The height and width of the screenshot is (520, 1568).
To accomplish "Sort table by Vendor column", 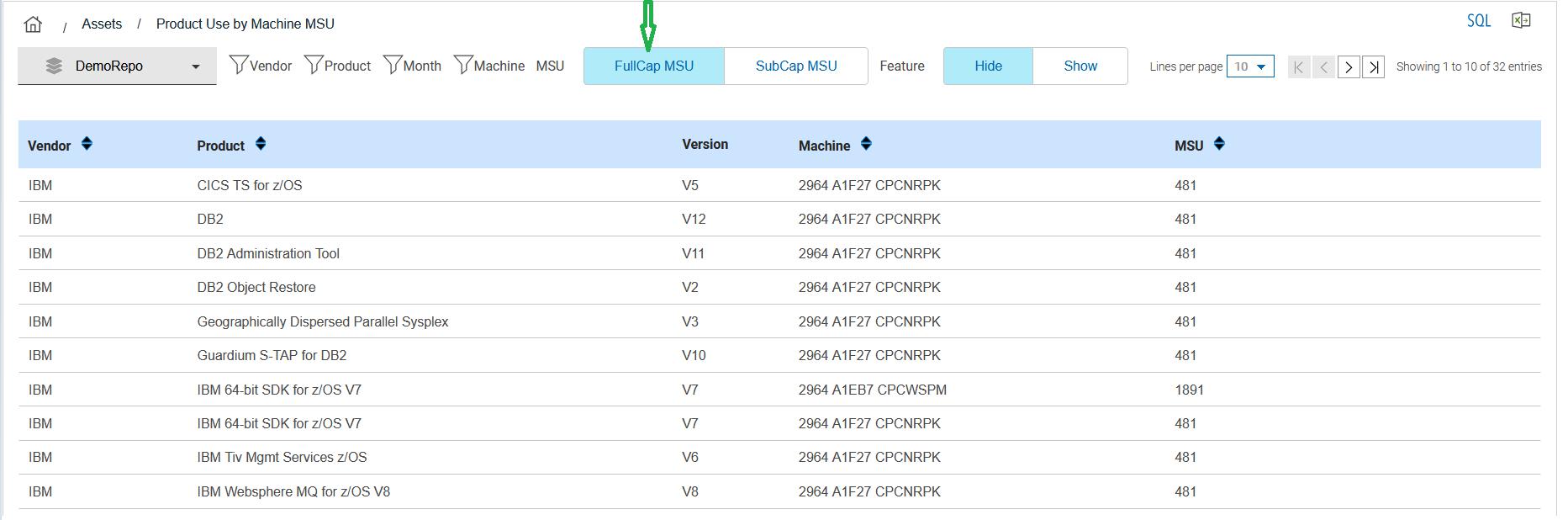I will coord(86,144).
